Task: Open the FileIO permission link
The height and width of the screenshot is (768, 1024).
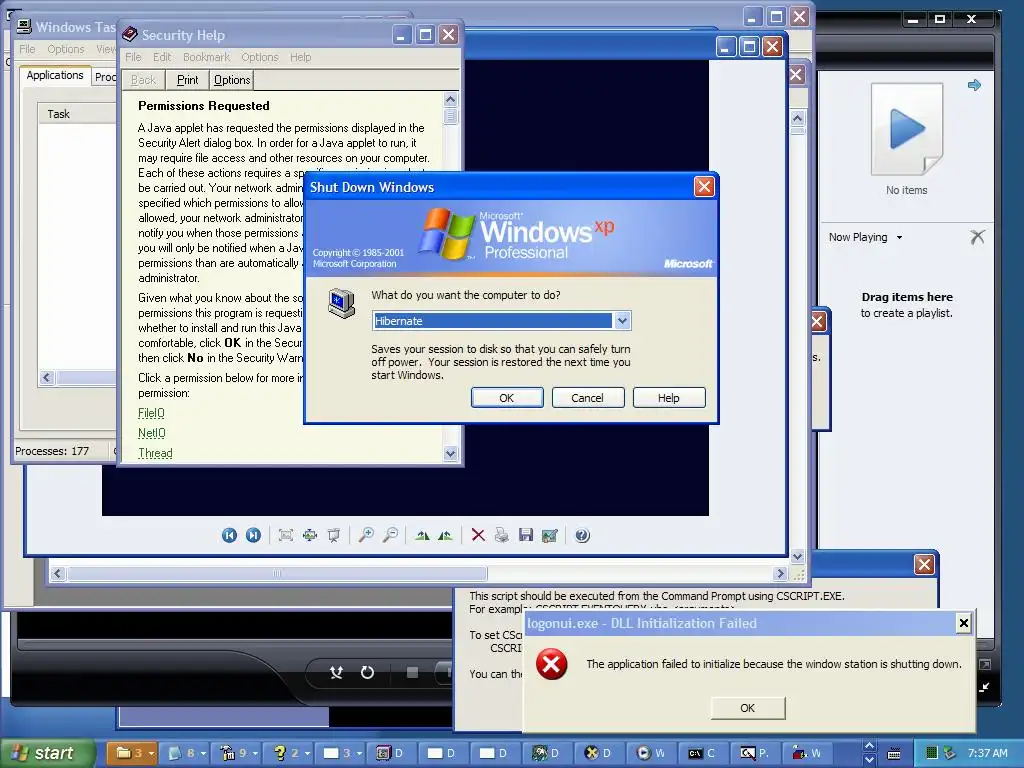Action: coord(152,413)
